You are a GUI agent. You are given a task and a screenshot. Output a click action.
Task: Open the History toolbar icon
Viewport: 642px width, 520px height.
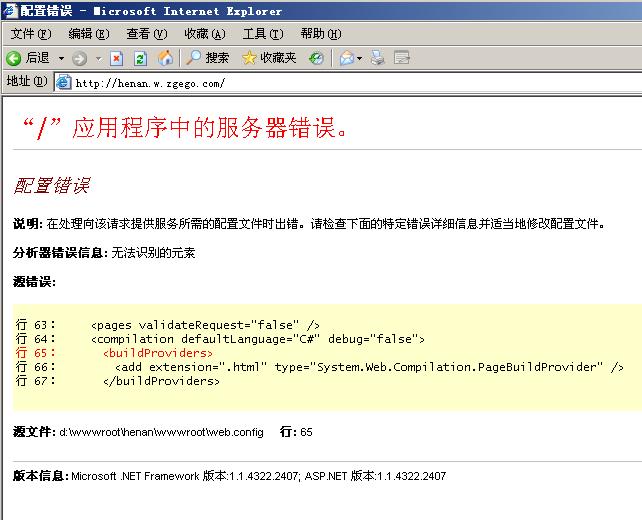click(316, 58)
